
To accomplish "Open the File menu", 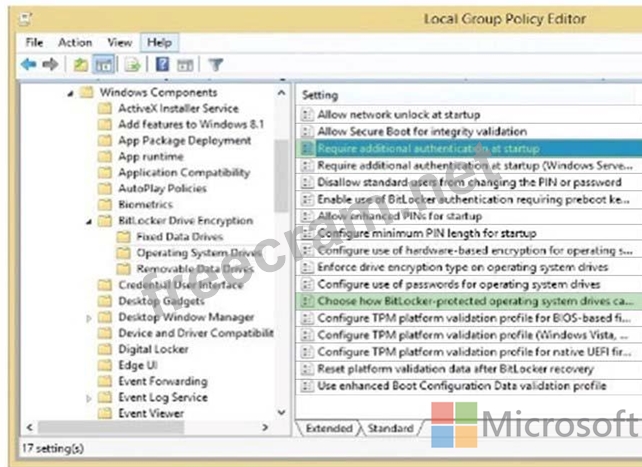I will (x=34, y=43).
